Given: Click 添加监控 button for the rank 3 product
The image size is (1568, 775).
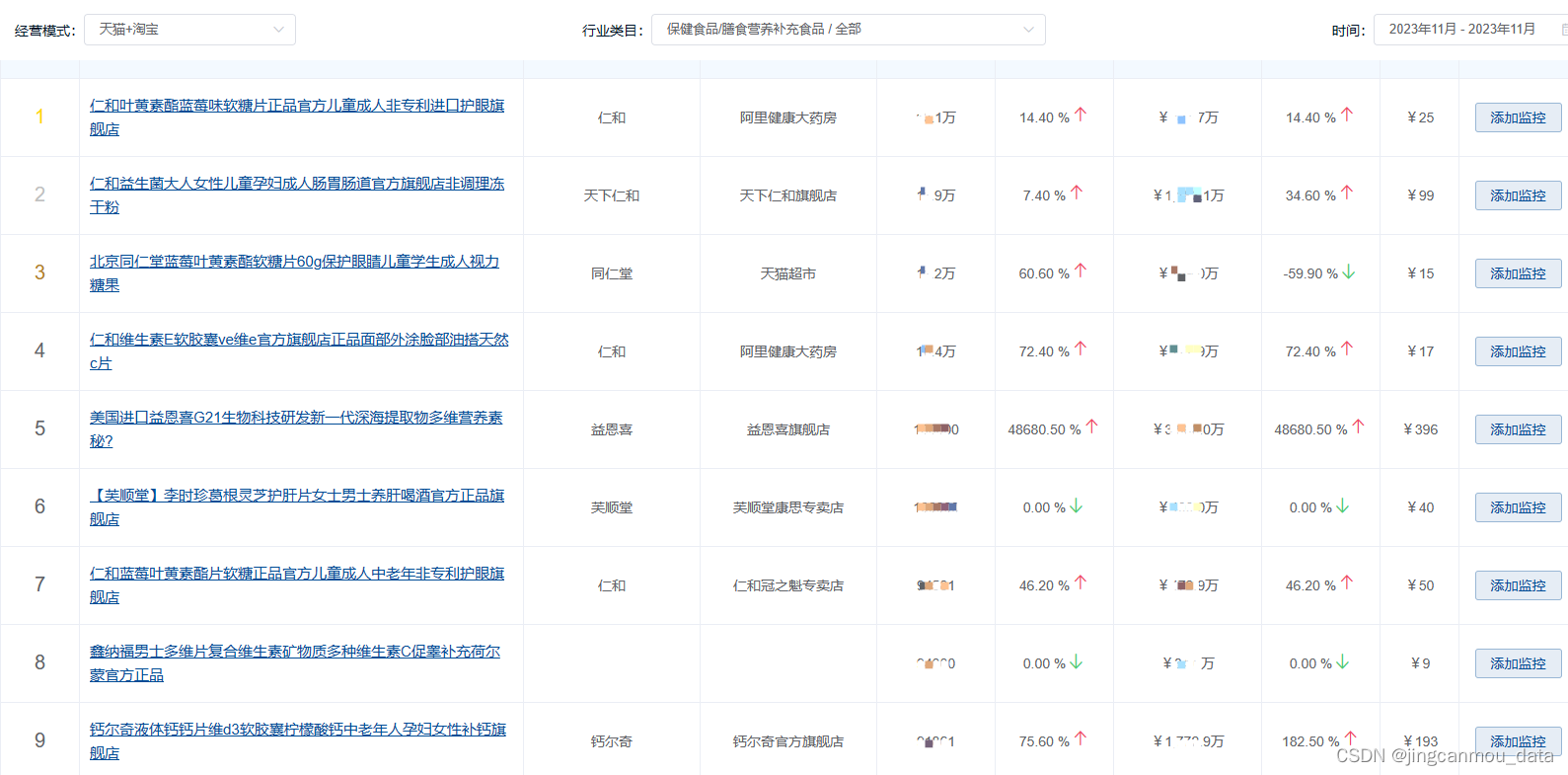Looking at the screenshot, I should pyautogui.click(x=1518, y=273).
